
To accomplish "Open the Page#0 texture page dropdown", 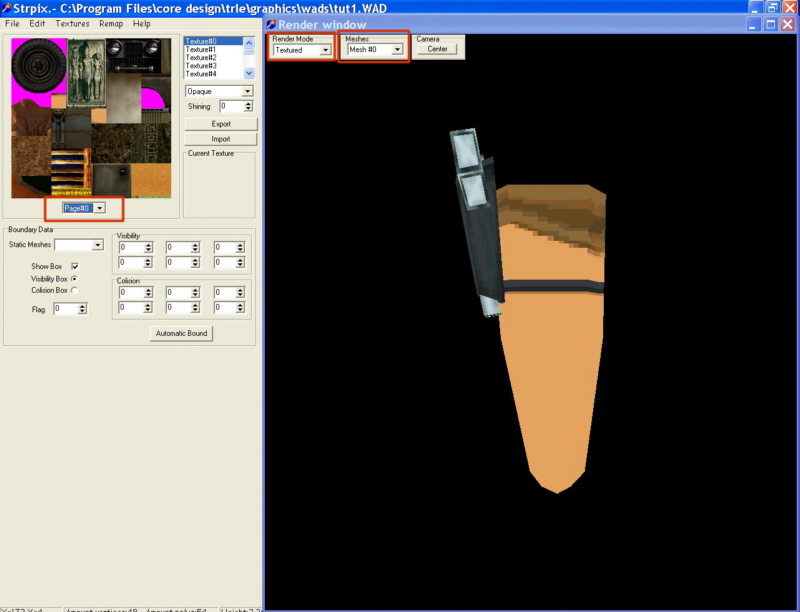I will click(x=100, y=208).
